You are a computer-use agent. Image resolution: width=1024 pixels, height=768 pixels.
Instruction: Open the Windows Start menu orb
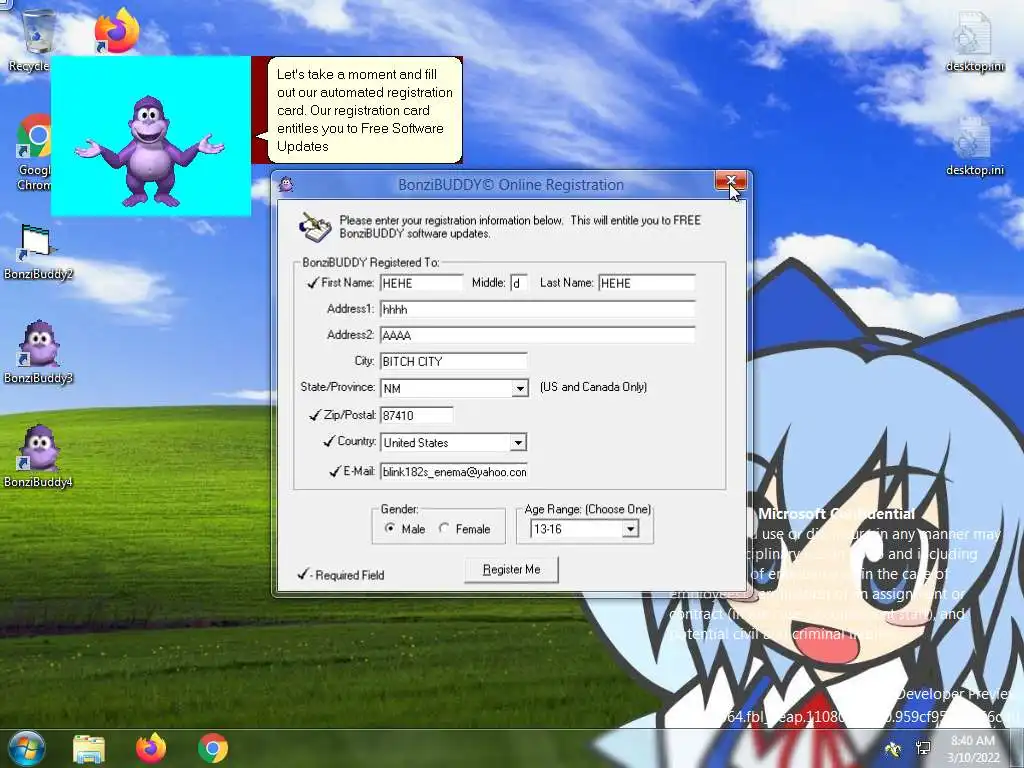coord(26,748)
